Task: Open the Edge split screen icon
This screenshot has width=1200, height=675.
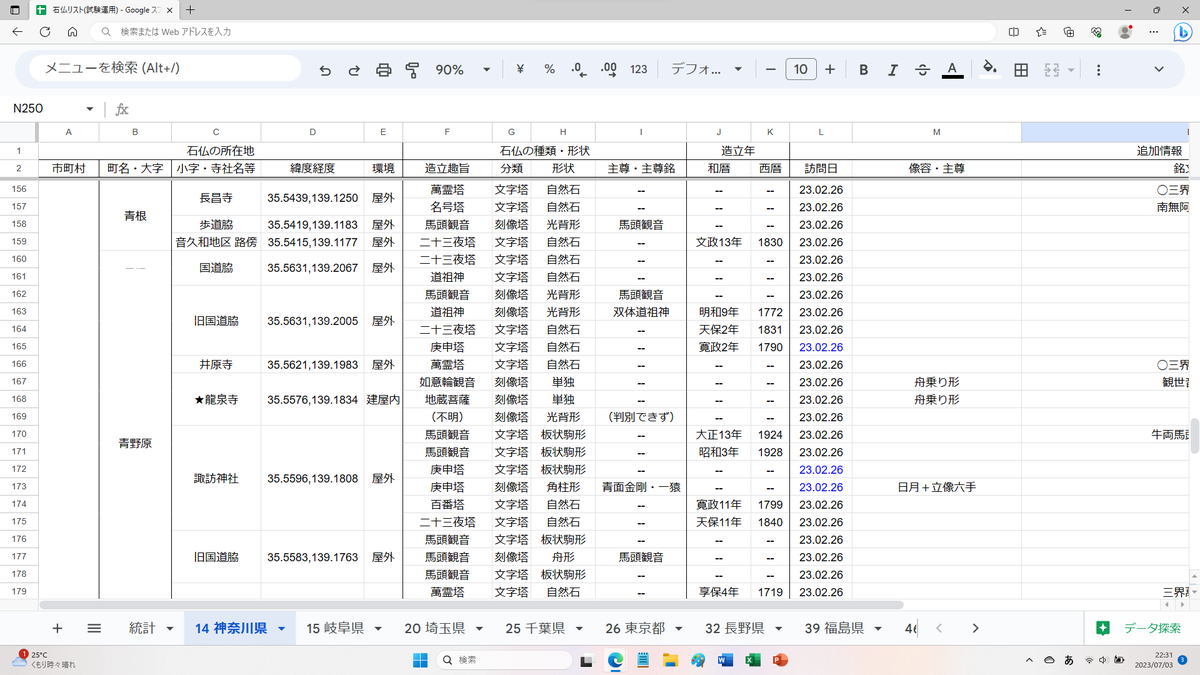Action: [x=1014, y=32]
